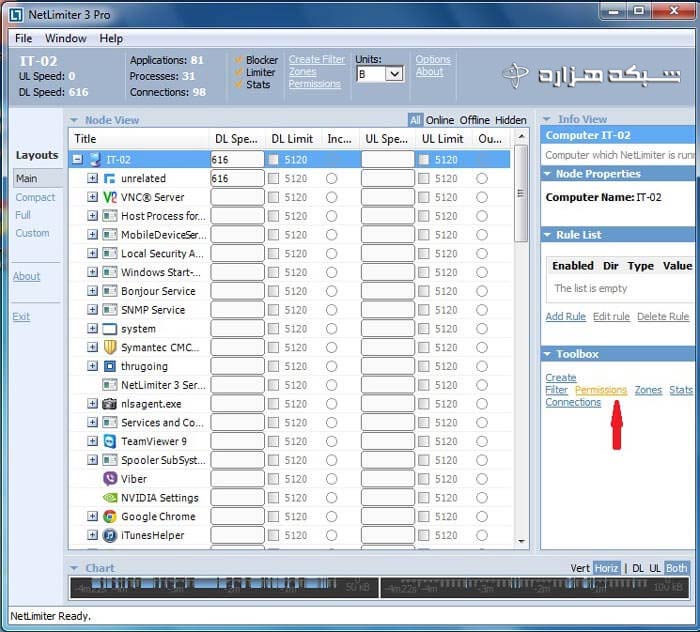This screenshot has width=700, height=632.
Task: Switch to the Offline filter tab
Action: point(475,120)
